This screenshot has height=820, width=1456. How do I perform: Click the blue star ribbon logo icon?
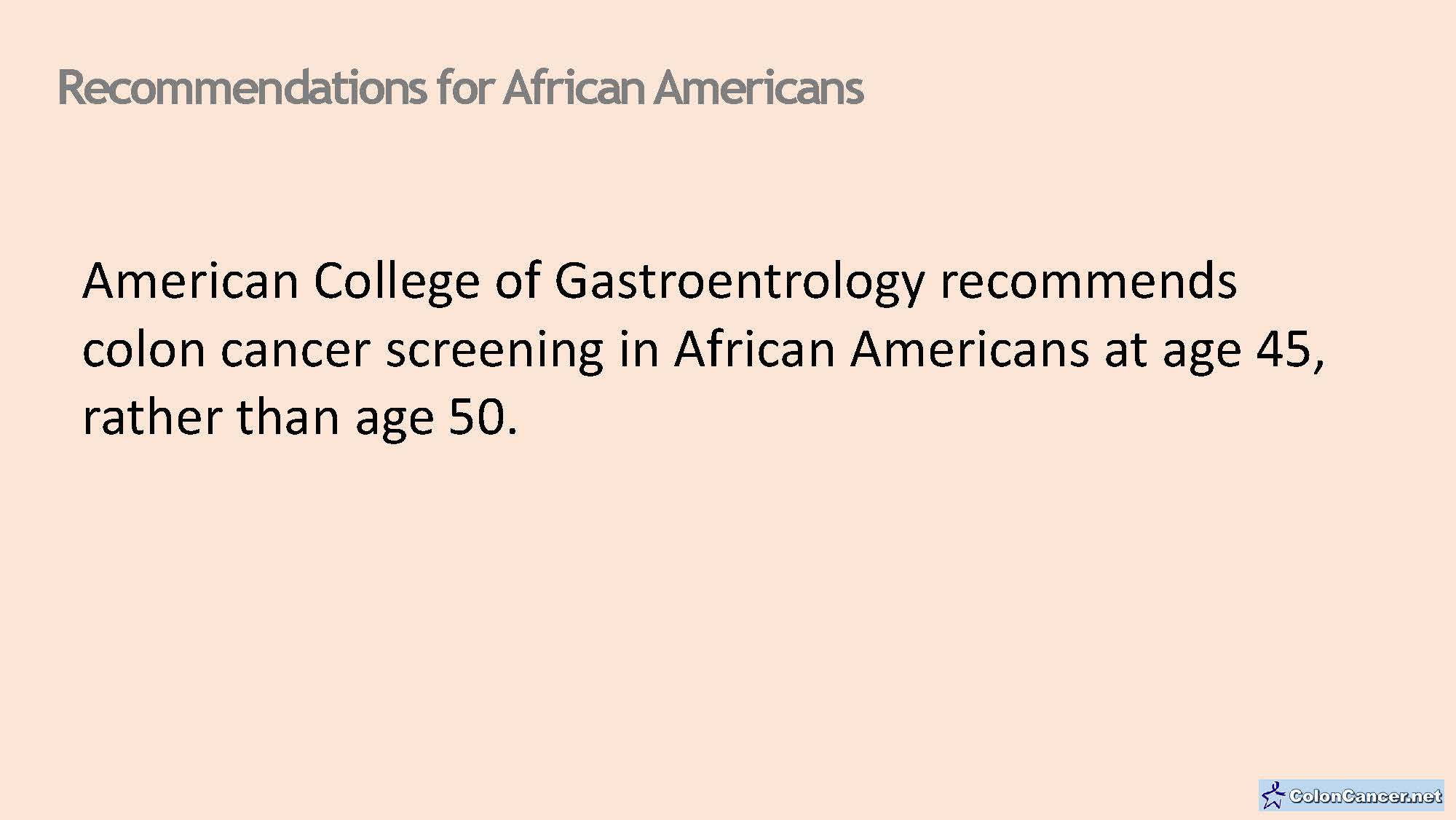(x=1273, y=795)
